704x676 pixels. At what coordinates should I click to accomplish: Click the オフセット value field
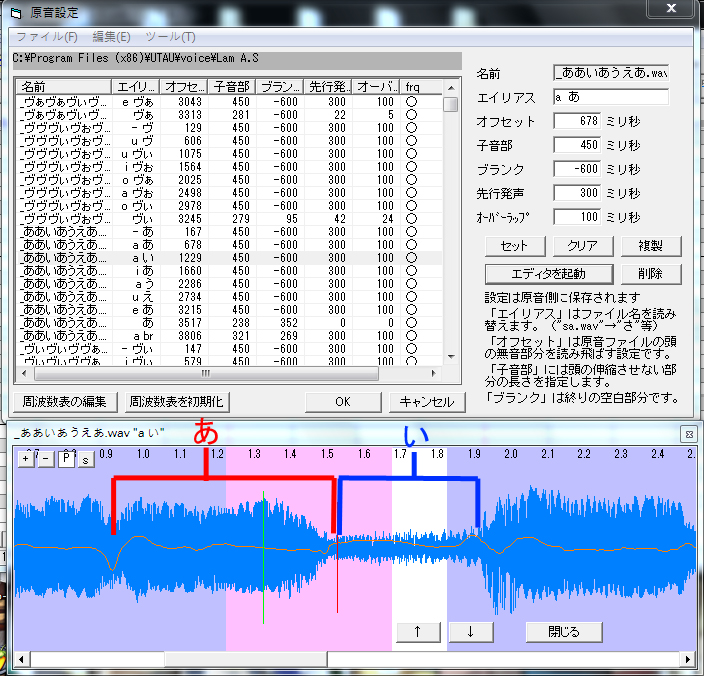pyautogui.click(x=577, y=121)
